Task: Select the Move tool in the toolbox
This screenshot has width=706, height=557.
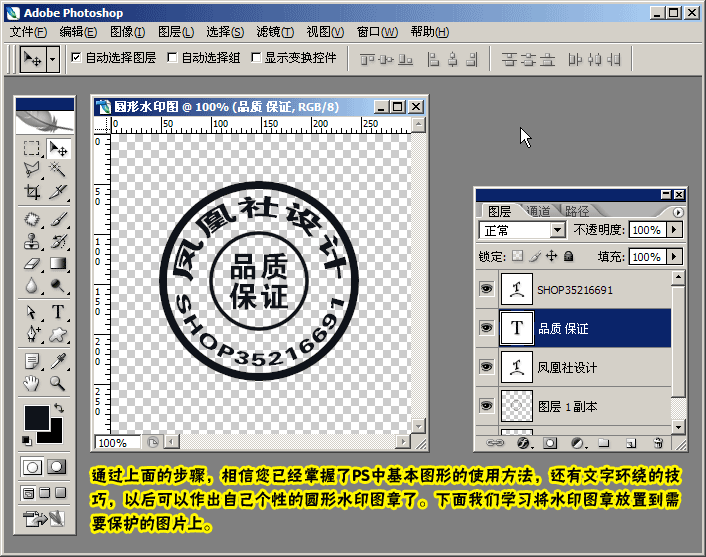Action: point(58,148)
